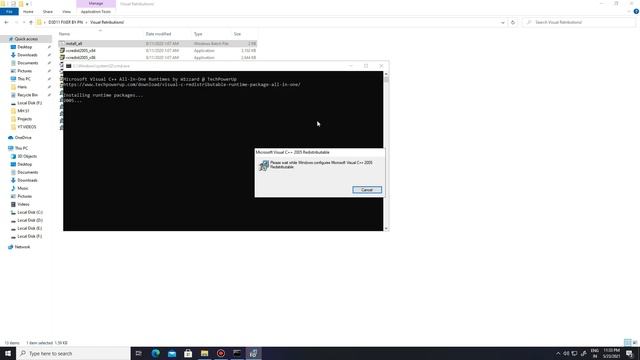Select the vcredist2005_x64 application file

[158, 51]
